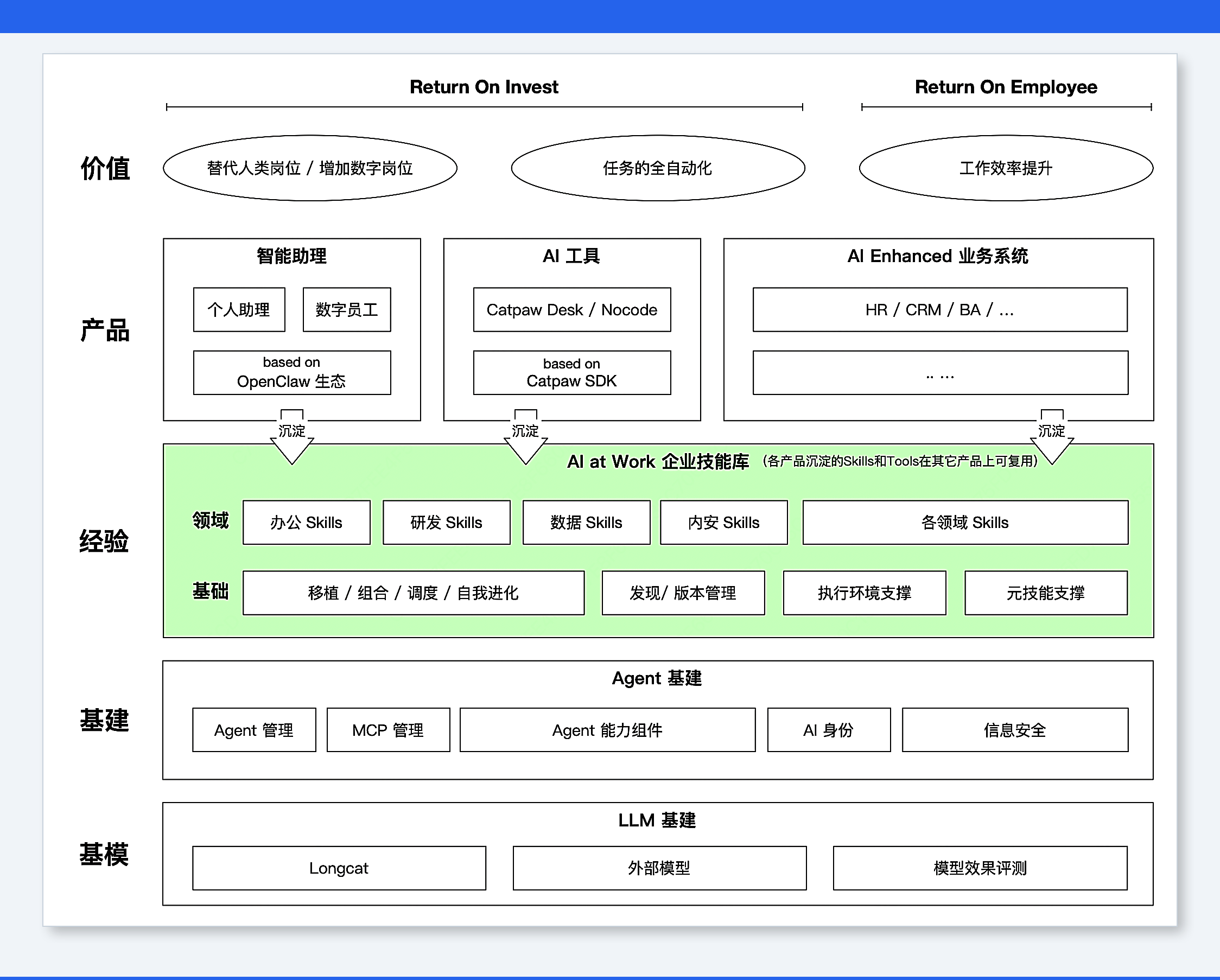Select the '研发 Skills' box
The image size is (1220, 980).
pyautogui.click(x=446, y=522)
